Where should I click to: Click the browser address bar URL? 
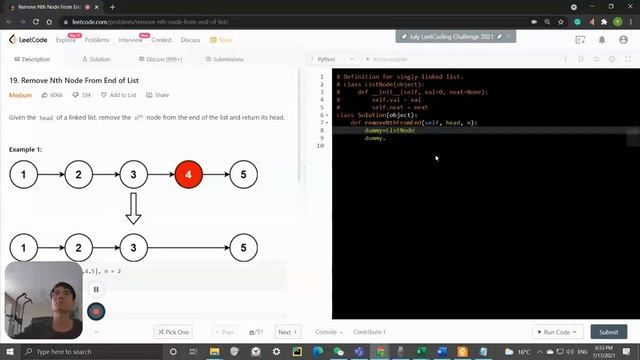[150, 22]
